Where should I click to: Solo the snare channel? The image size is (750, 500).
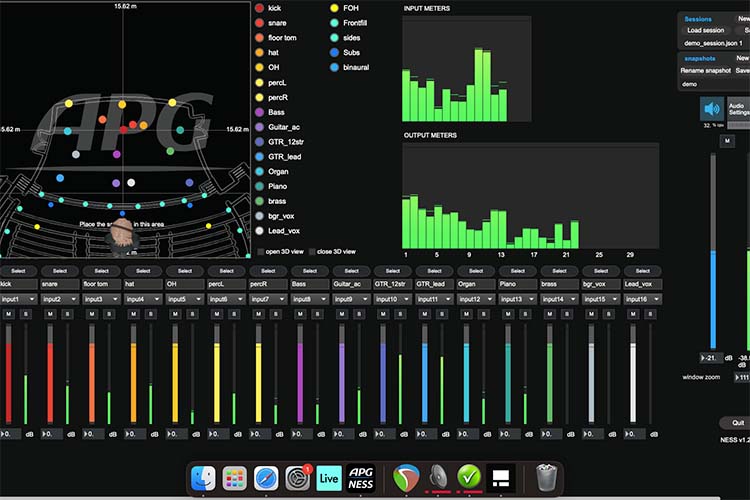click(x=67, y=314)
